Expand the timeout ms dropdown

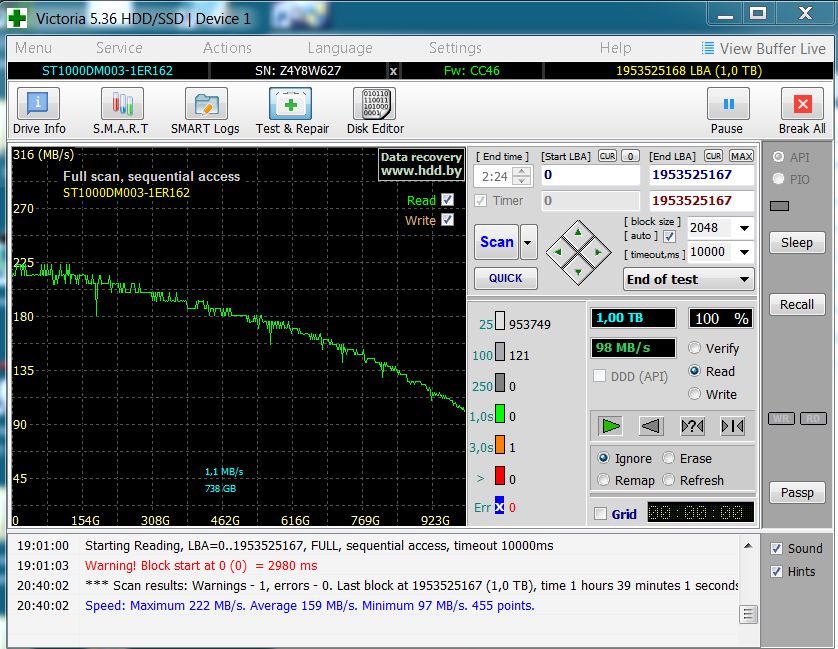tap(743, 253)
